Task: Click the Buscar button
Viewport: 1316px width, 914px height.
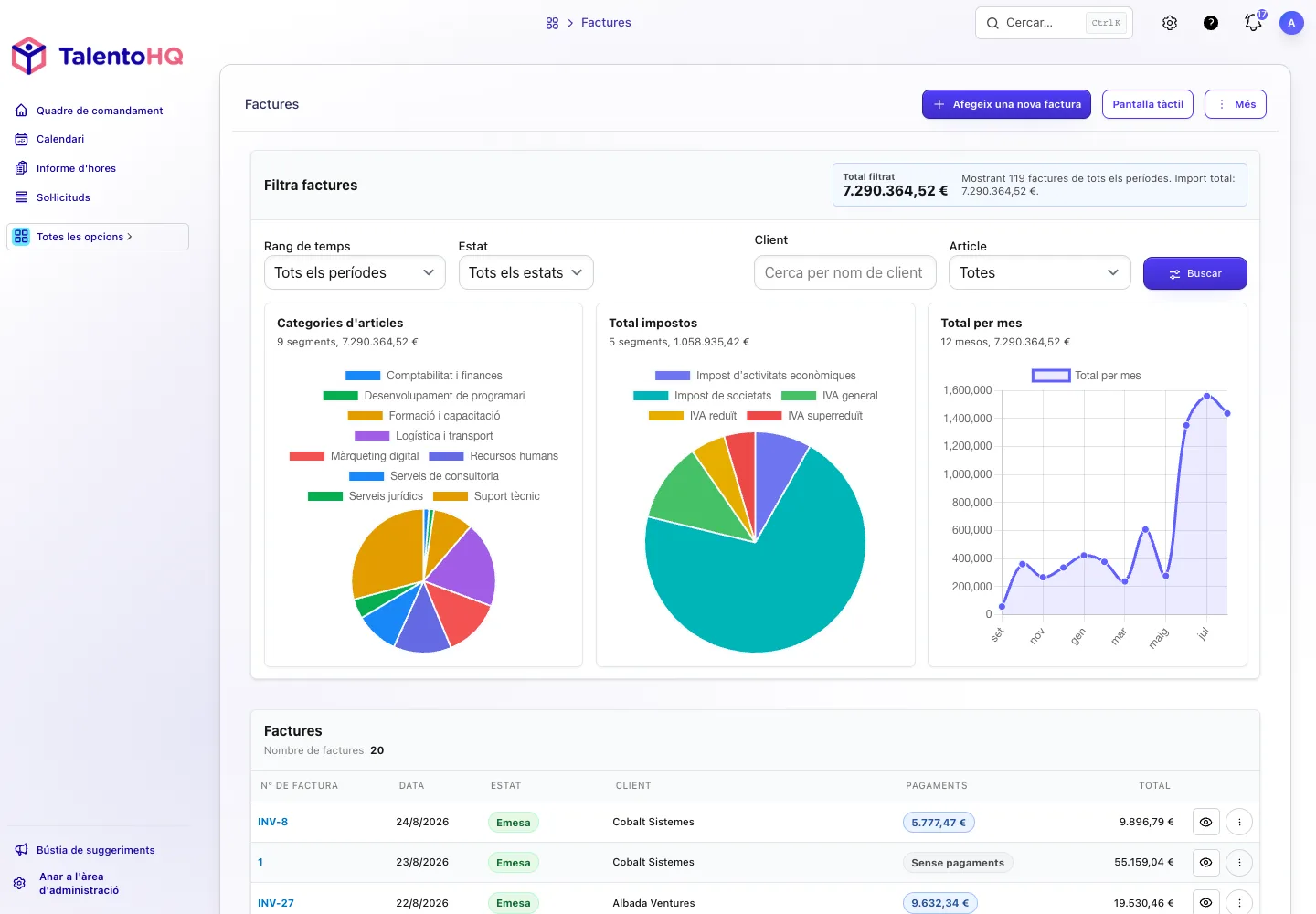Action: (1195, 273)
